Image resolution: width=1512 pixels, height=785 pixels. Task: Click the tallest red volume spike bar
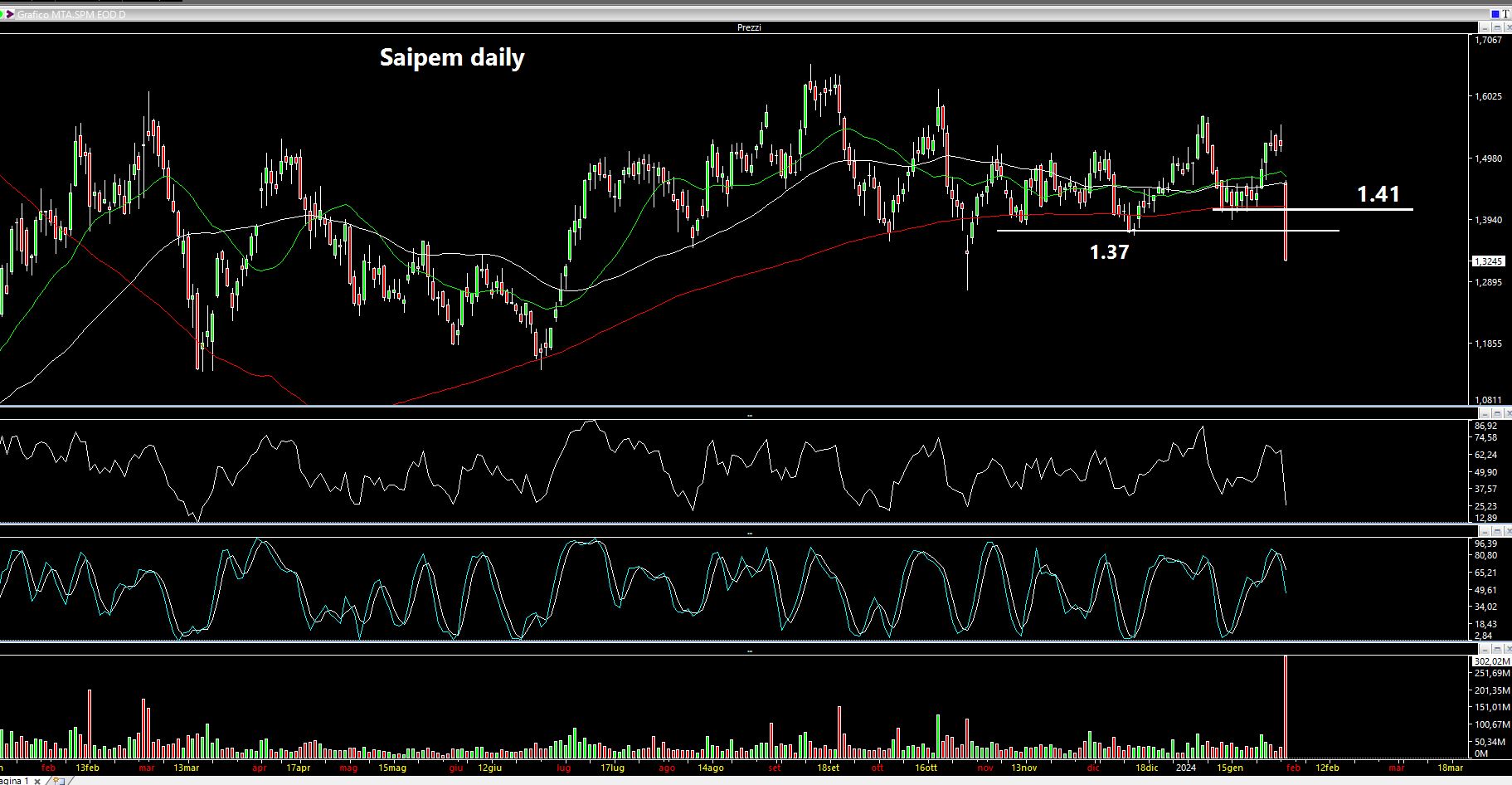click(x=1286, y=706)
